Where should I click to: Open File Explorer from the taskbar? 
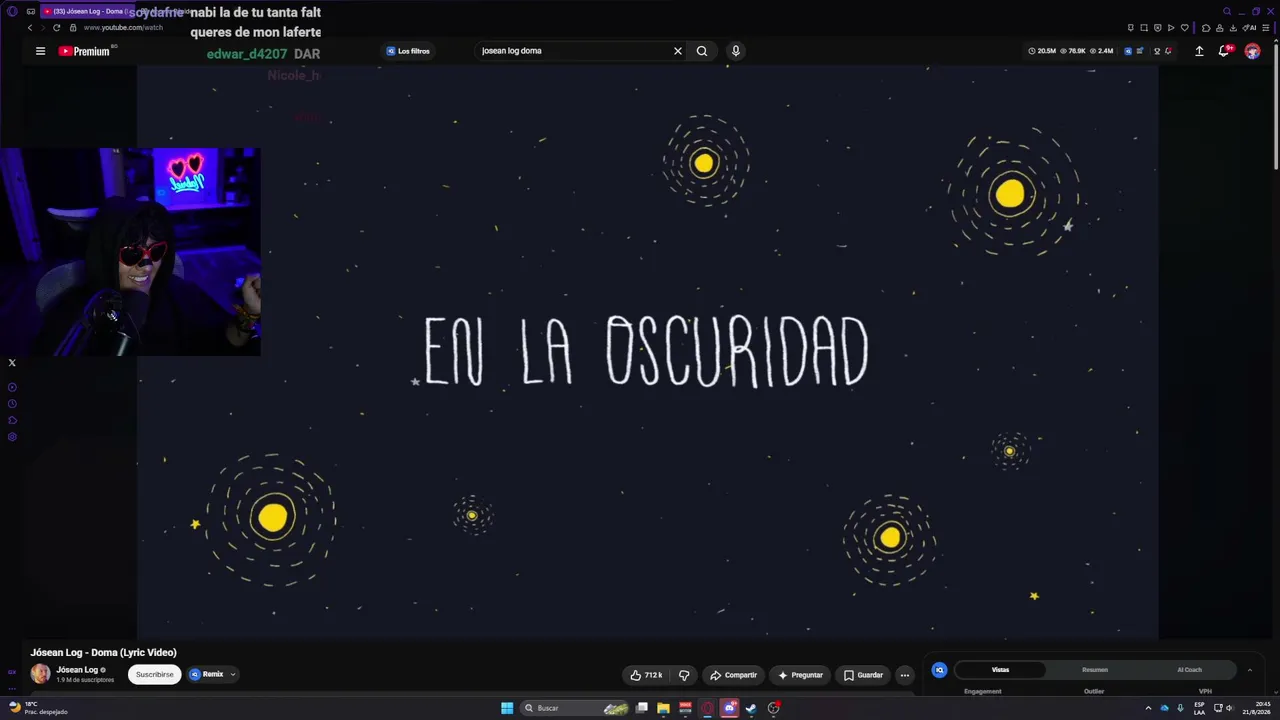pyautogui.click(x=663, y=708)
